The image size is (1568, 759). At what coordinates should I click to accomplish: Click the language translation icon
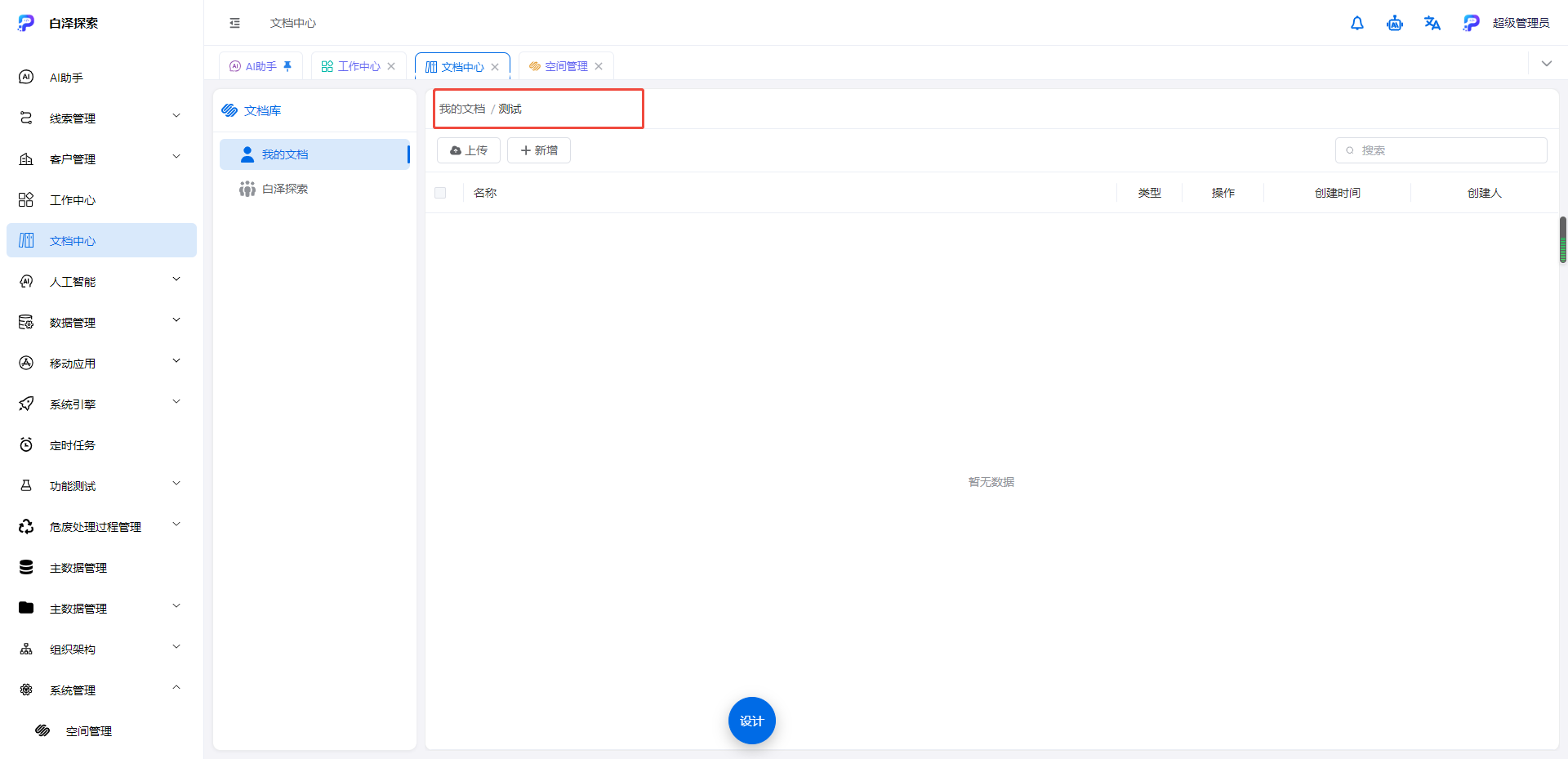click(x=1432, y=23)
